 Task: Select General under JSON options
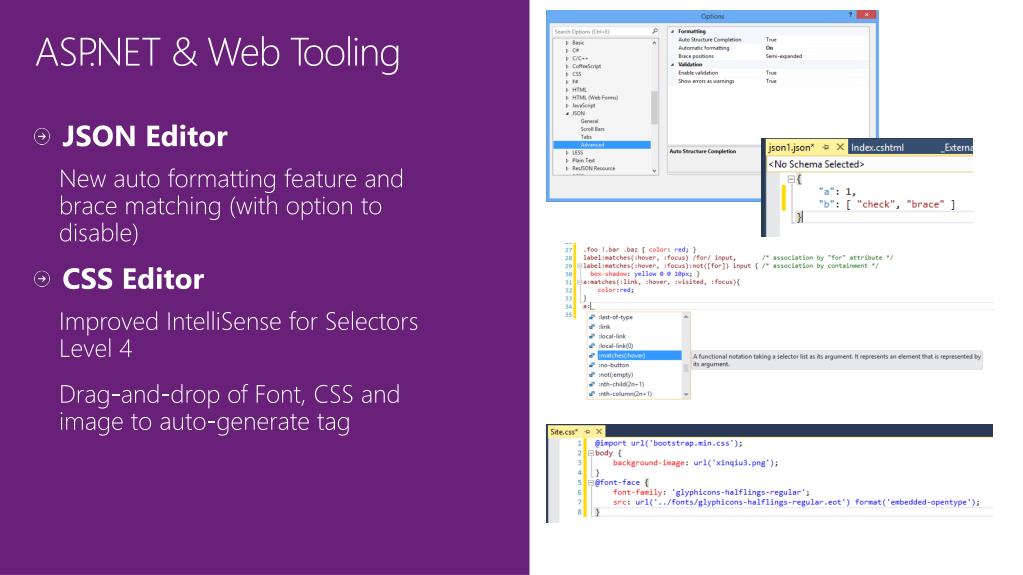point(589,121)
